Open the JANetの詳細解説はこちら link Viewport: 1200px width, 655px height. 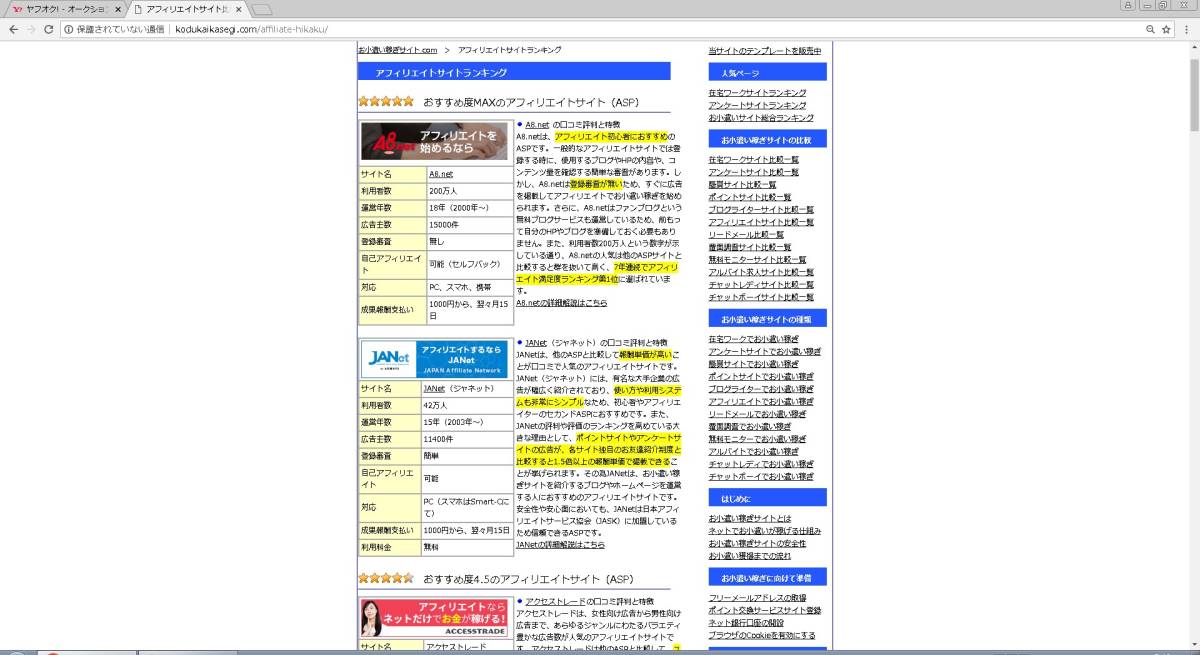pos(560,545)
